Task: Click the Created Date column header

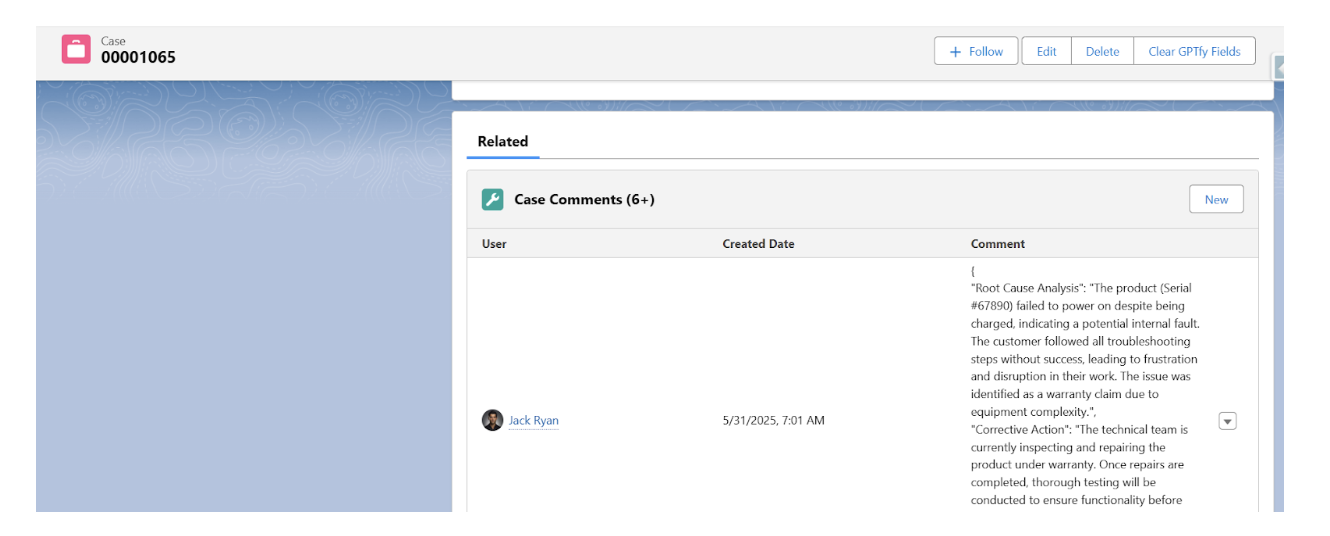Action: coord(758,243)
